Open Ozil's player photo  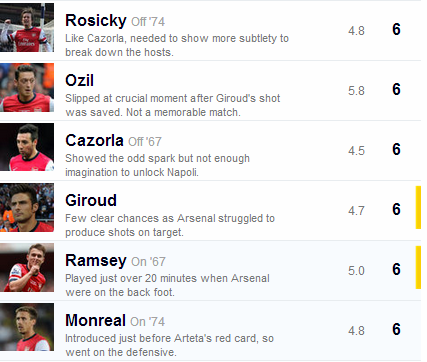[27, 88]
